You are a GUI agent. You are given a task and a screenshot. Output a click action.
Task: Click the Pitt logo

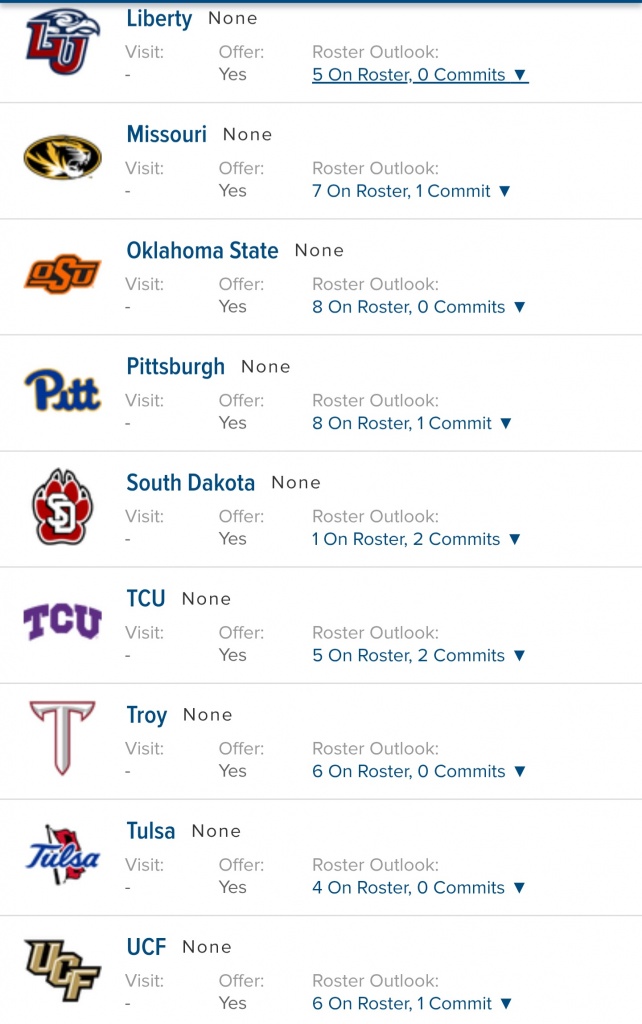62,390
